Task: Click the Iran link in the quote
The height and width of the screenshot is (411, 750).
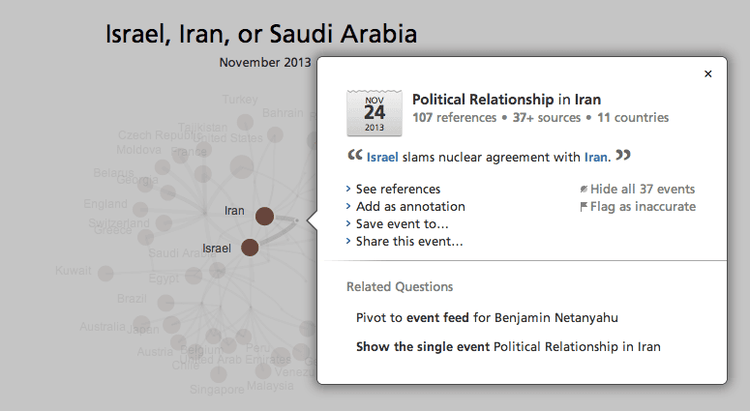Action: (x=596, y=157)
